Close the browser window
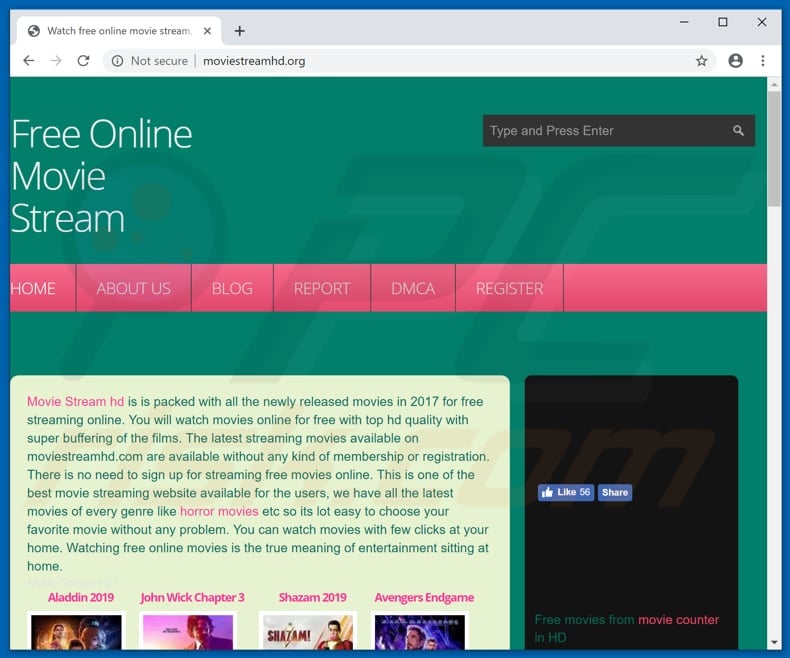790x658 pixels. [x=762, y=22]
